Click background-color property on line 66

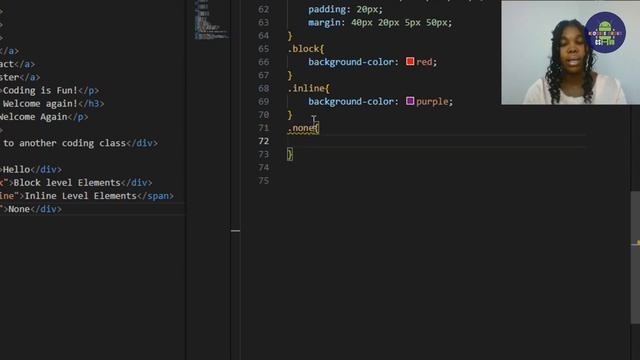point(351,62)
